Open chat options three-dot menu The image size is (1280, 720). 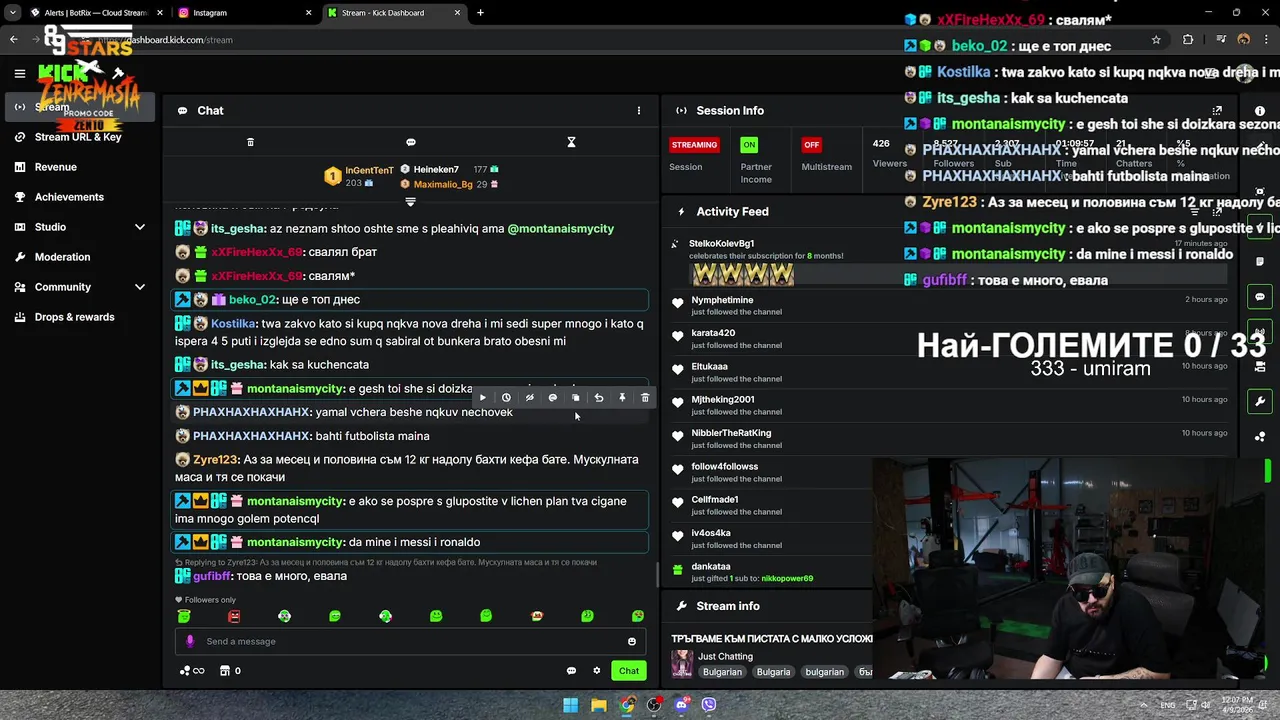(x=639, y=111)
